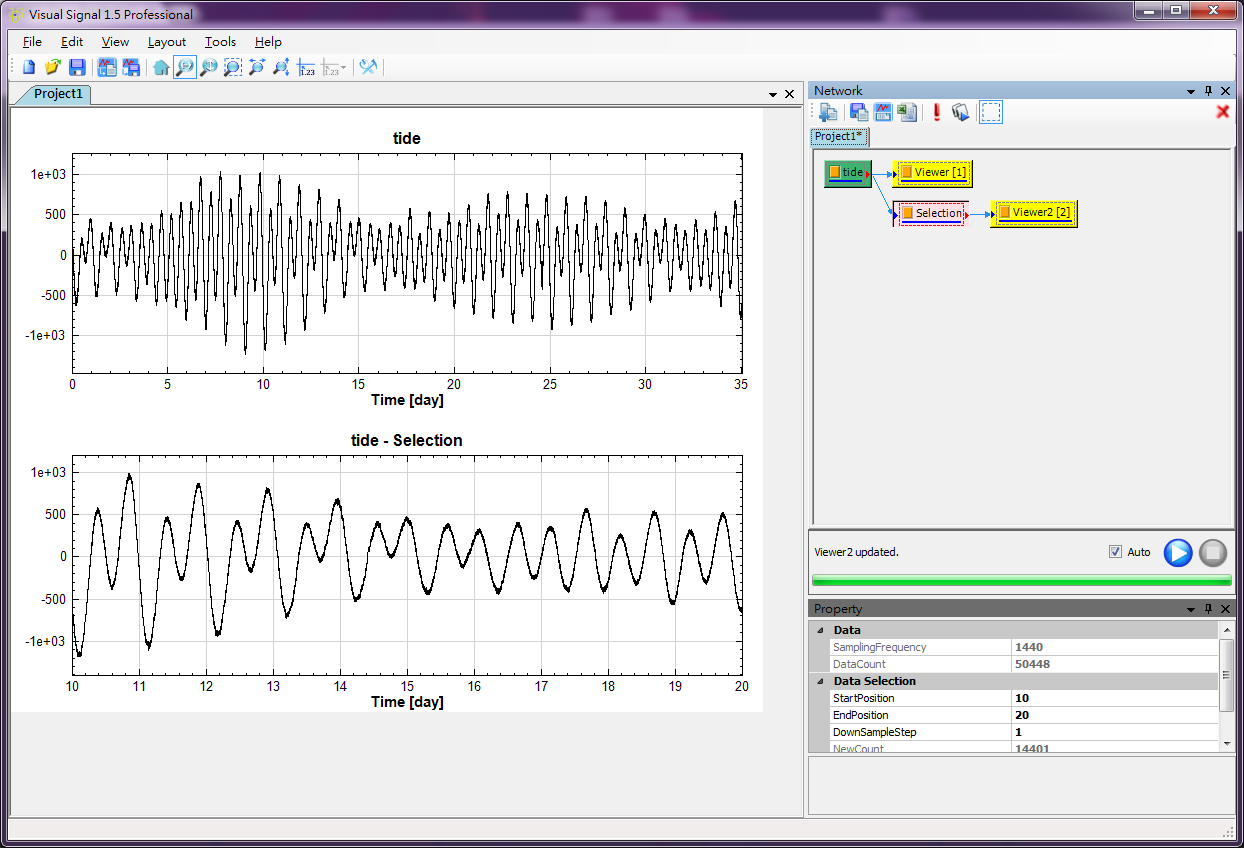Image resolution: width=1244 pixels, height=848 pixels.
Task: Collapse the Data Selection property group
Action: pos(821,681)
